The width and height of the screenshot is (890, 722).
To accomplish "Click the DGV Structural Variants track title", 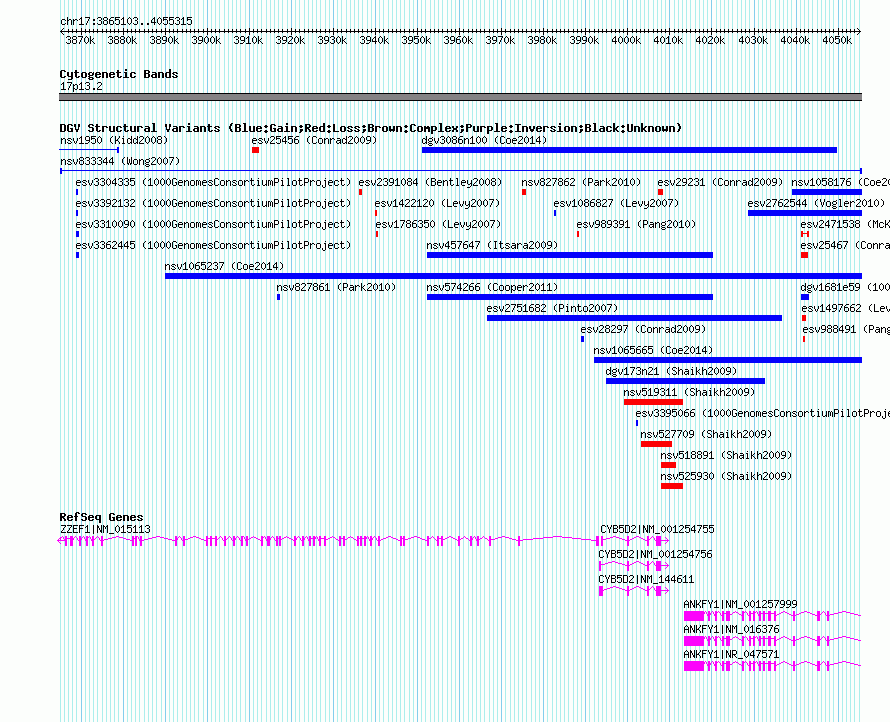I will point(371,128).
